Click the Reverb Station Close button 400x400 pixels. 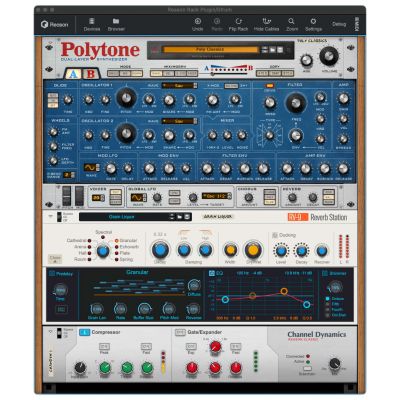(55, 258)
